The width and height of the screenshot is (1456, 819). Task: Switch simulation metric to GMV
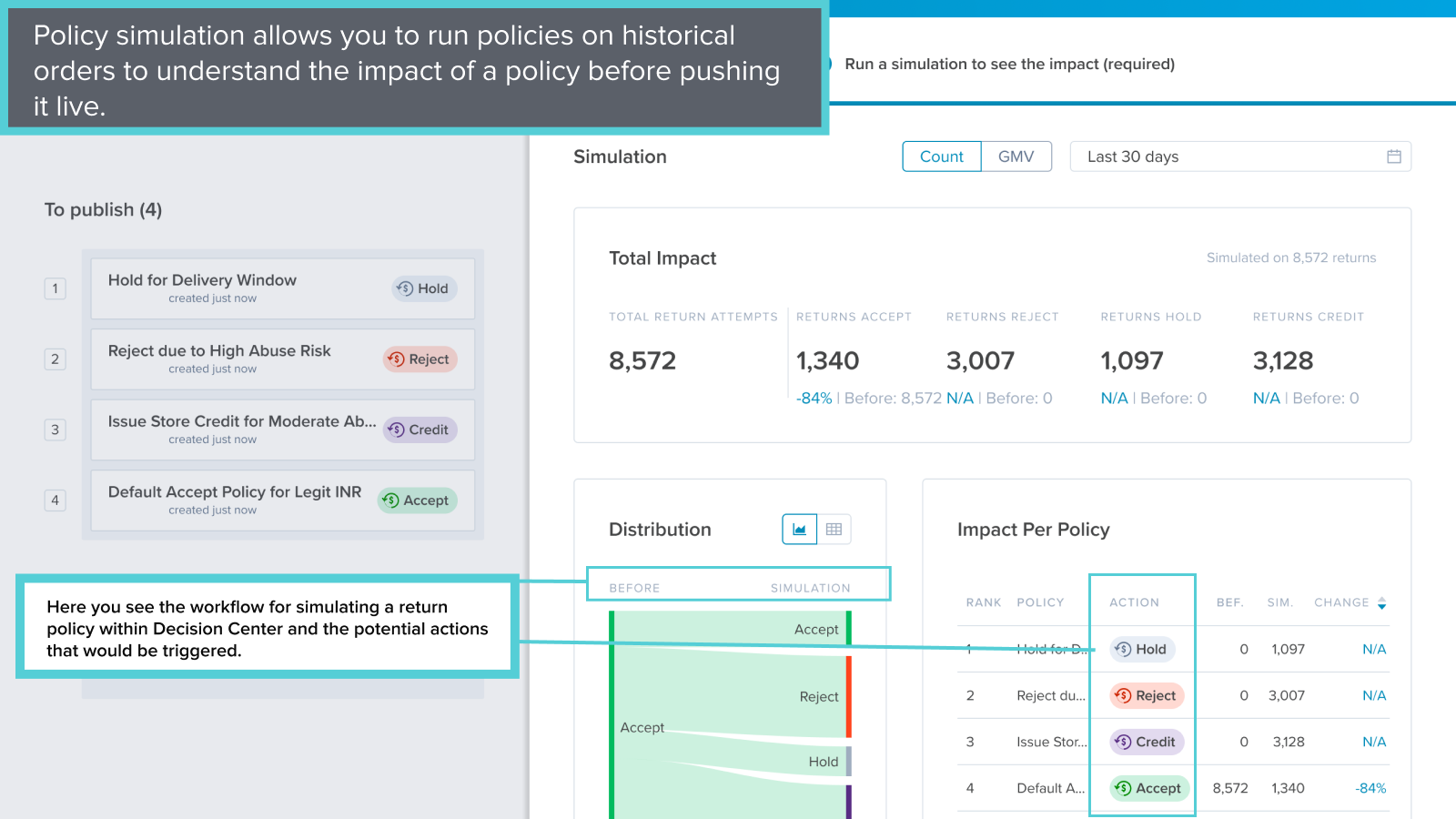[x=1016, y=157]
